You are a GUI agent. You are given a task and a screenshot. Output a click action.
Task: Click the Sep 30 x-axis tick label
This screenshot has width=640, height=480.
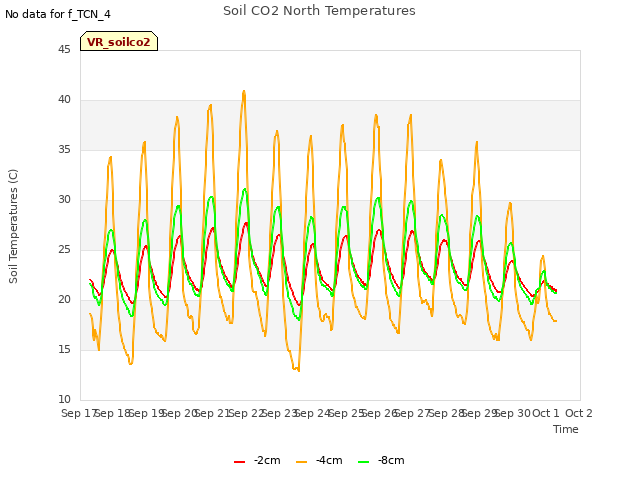click(512, 413)
